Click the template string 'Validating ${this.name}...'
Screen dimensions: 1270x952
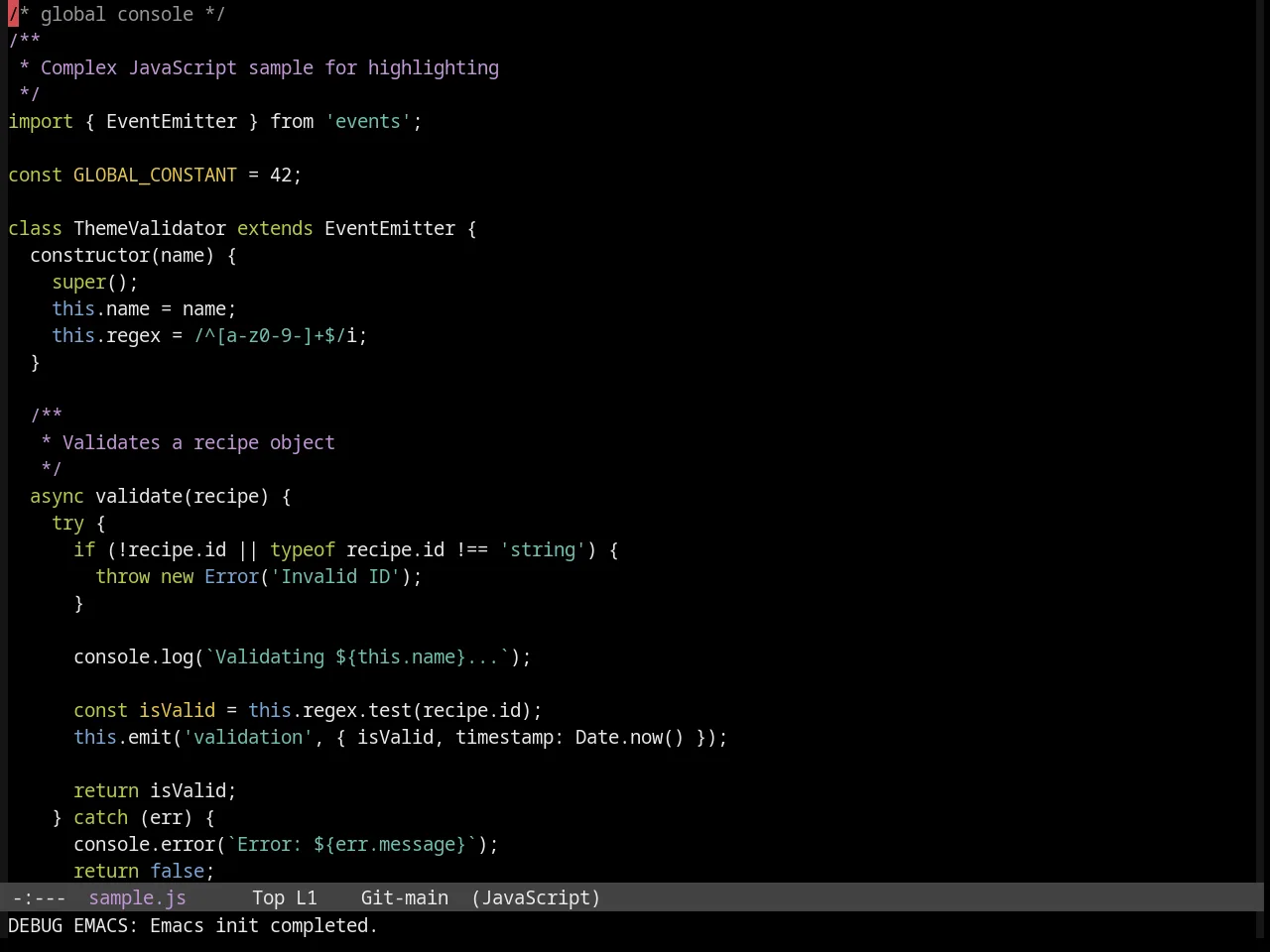(x=357, y=656)
